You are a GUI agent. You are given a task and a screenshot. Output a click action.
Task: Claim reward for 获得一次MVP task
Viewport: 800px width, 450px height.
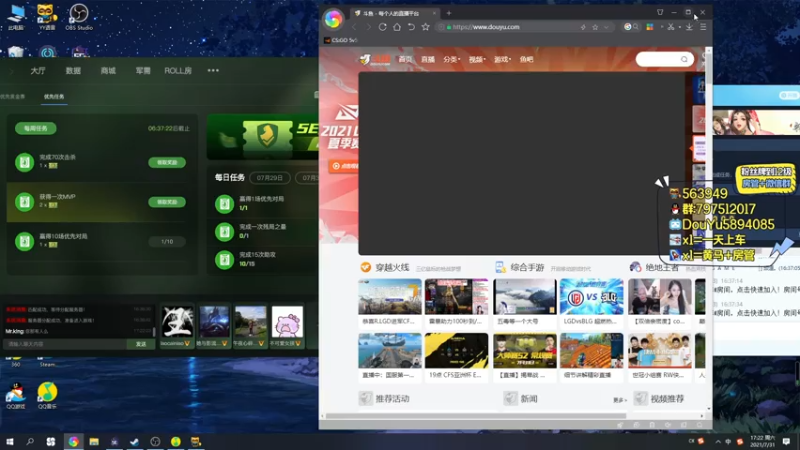pyautogui.click(x=167, y=202)
